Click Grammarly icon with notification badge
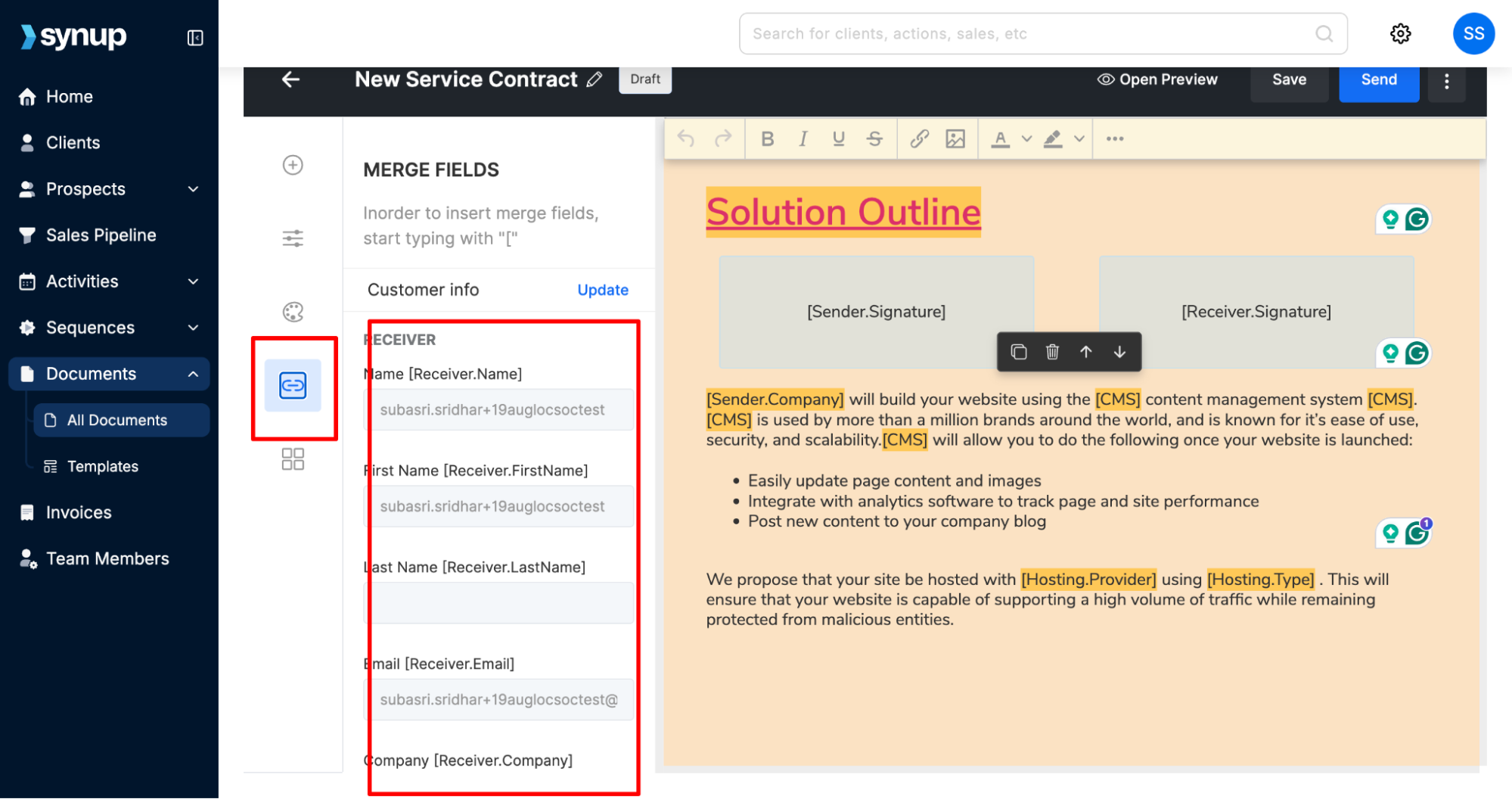1512x799 pixels. point(1417,533)
